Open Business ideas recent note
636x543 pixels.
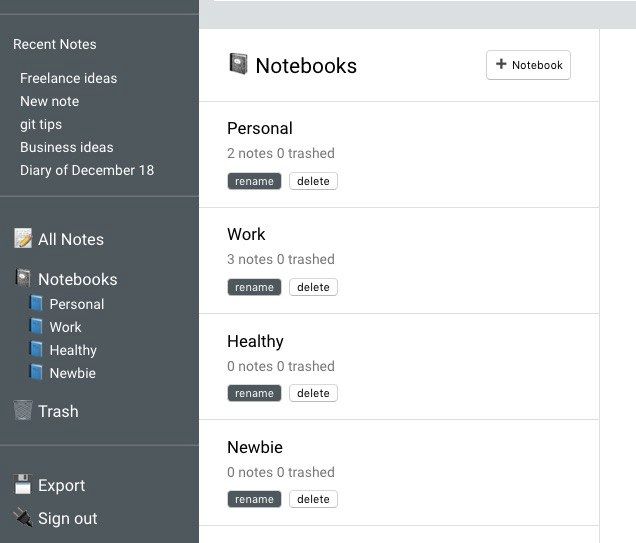pos(66,147)
